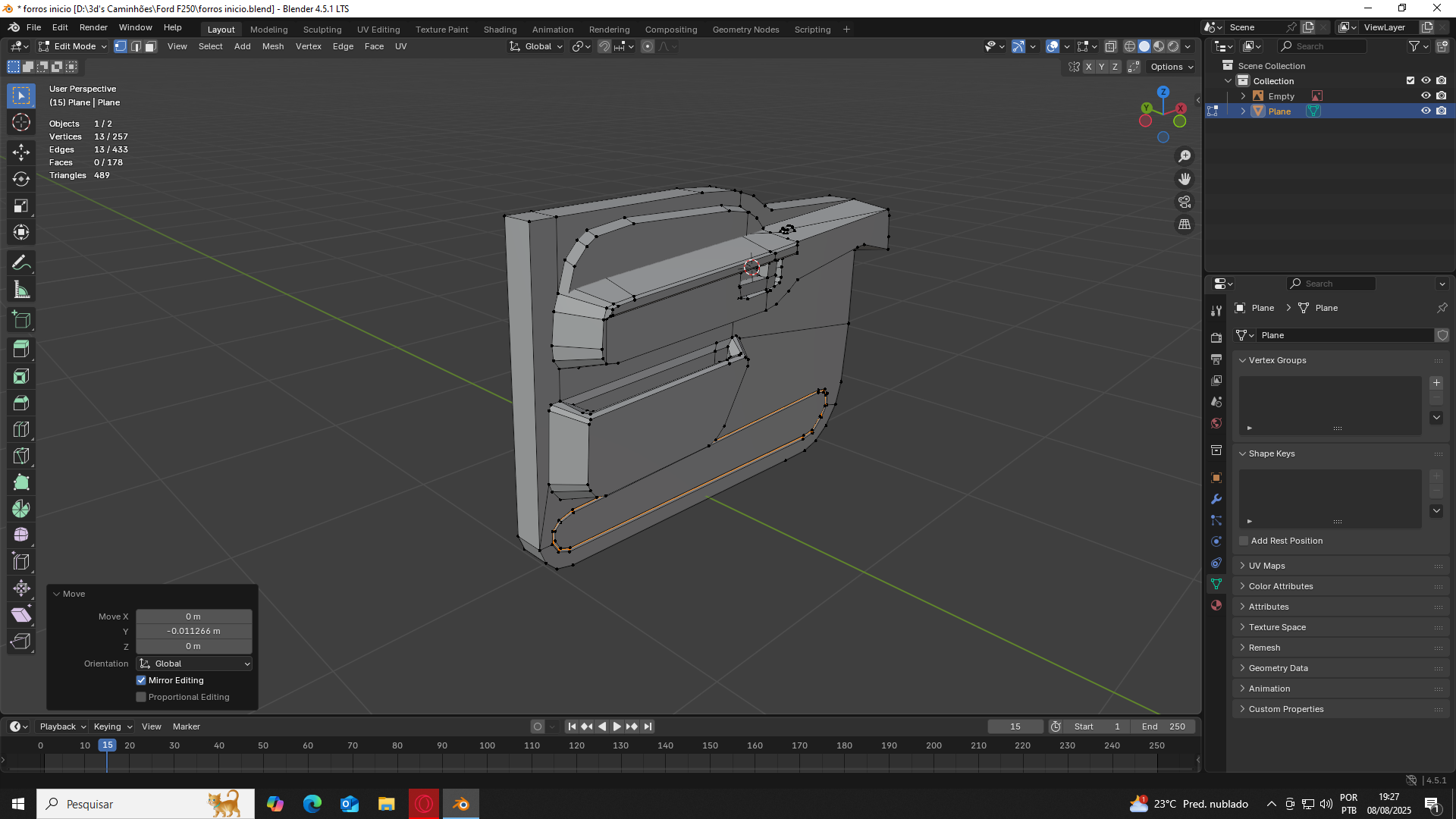
Task: Enable Add Rest Position checkbox
Action: point(1244,541)
